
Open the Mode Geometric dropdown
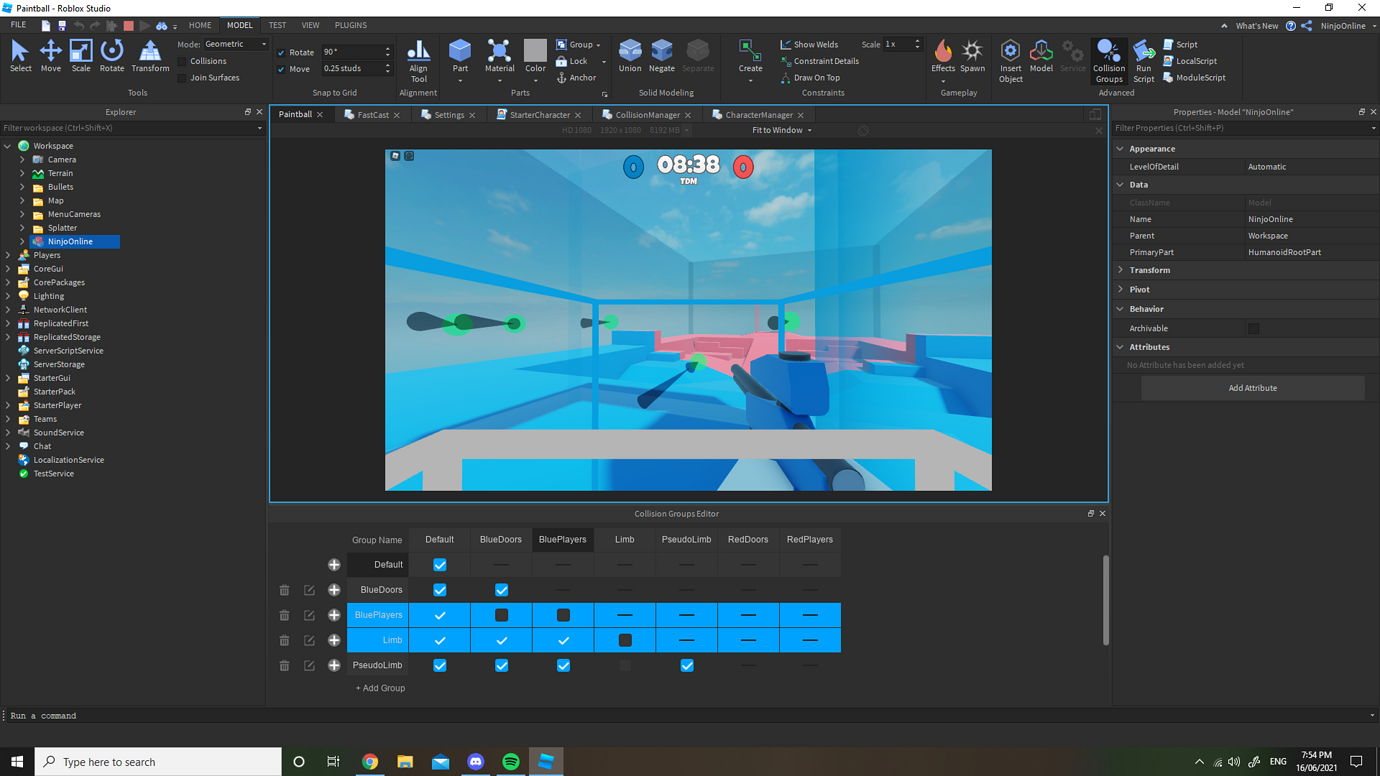[x=236, y=44]
